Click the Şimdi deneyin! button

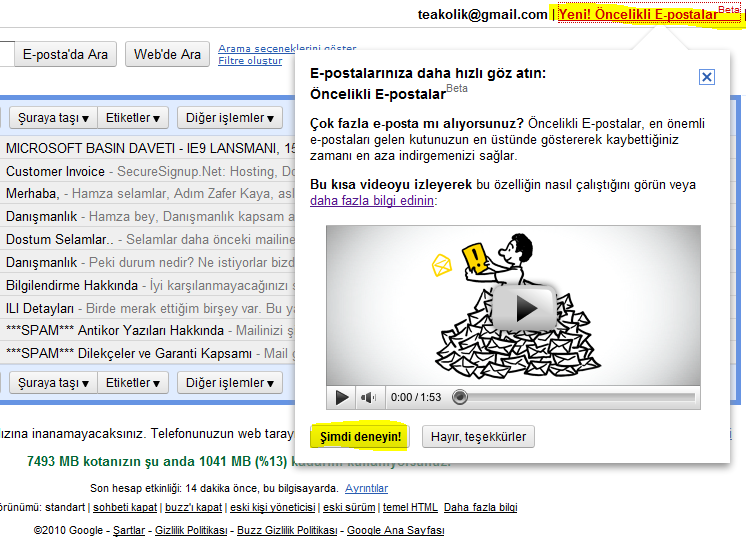[x=360, y=436]
